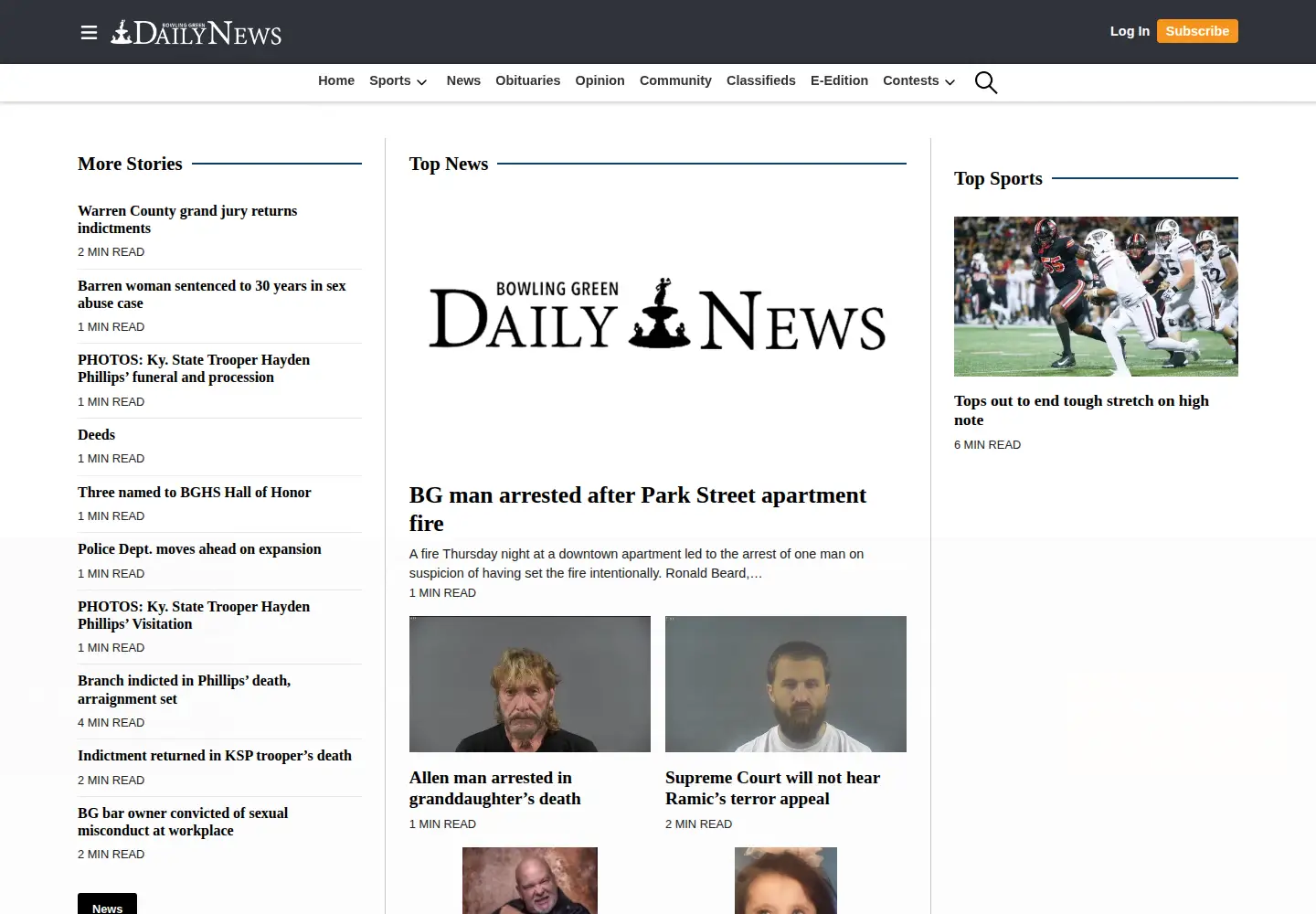The image size is (1316, 914).
Task: Open Indictment returned in KSP trooper's death
Action: tap(215, 756)
